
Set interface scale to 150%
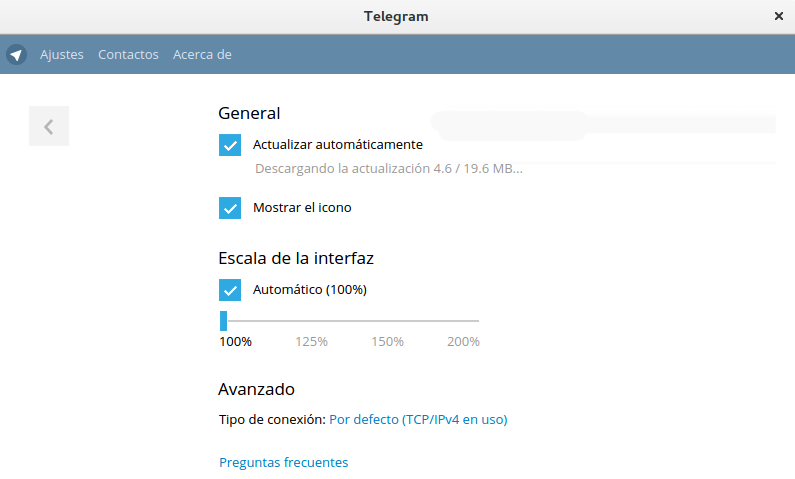coord(387,342)
